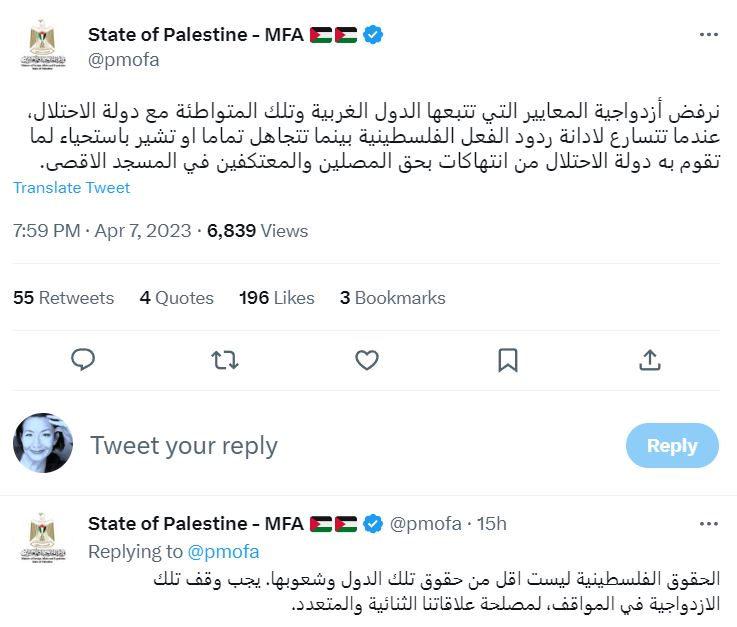This screenshot has height=627, width=737.
Task: Open more options on main tweet
Action: [x=709, y=35]
